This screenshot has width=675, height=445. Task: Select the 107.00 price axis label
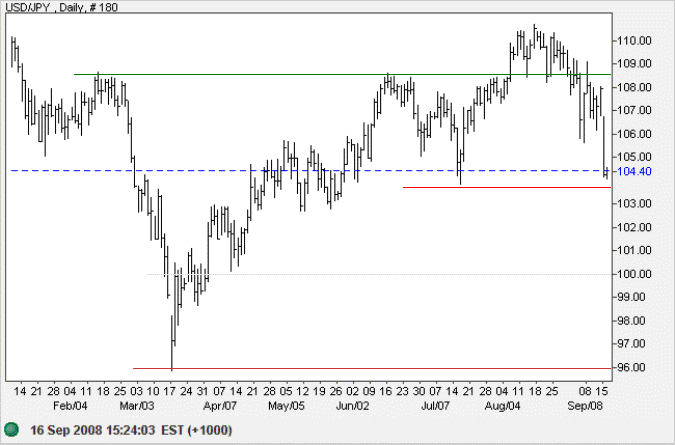(634, 111)
